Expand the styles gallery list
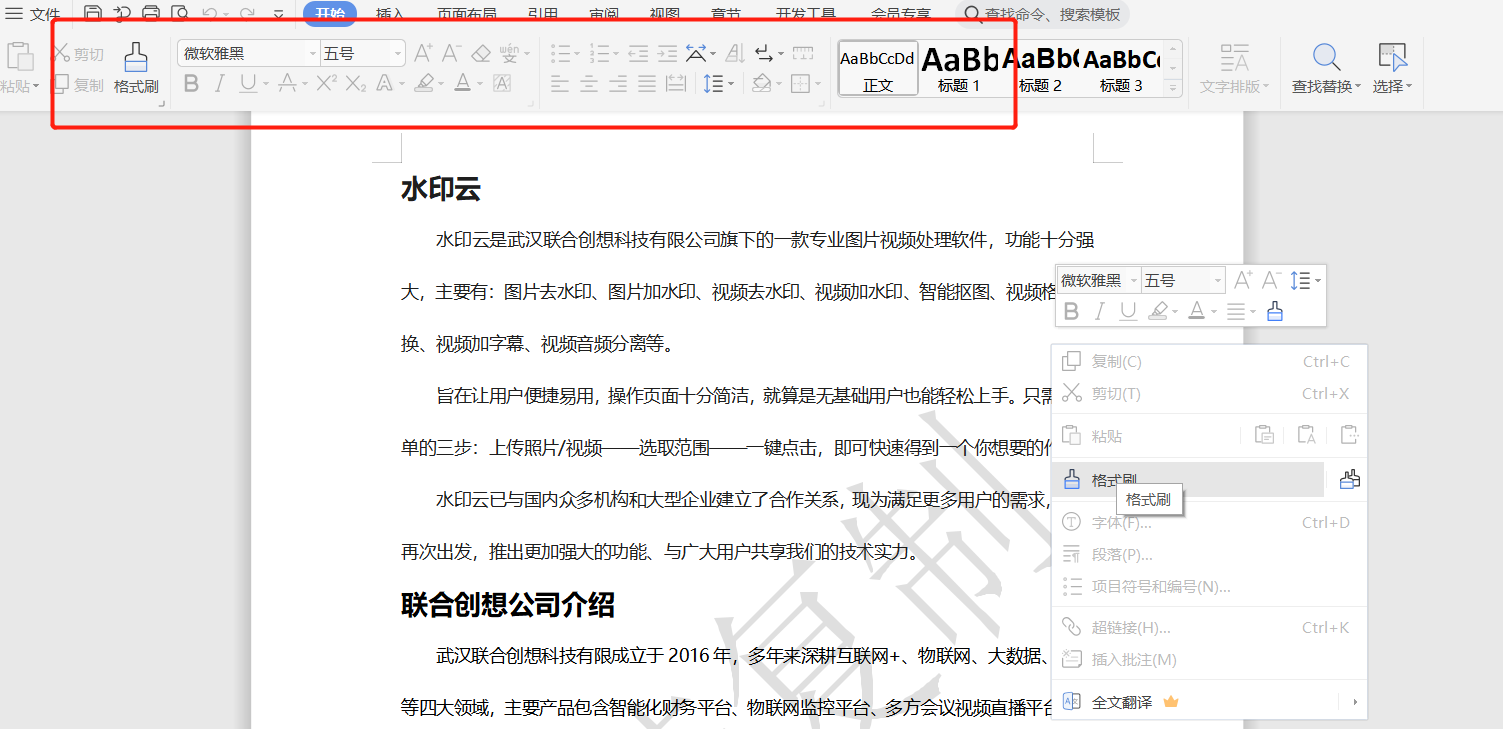The width and height of the screenshot is (1503, 729). click(x=1173, y=88)
